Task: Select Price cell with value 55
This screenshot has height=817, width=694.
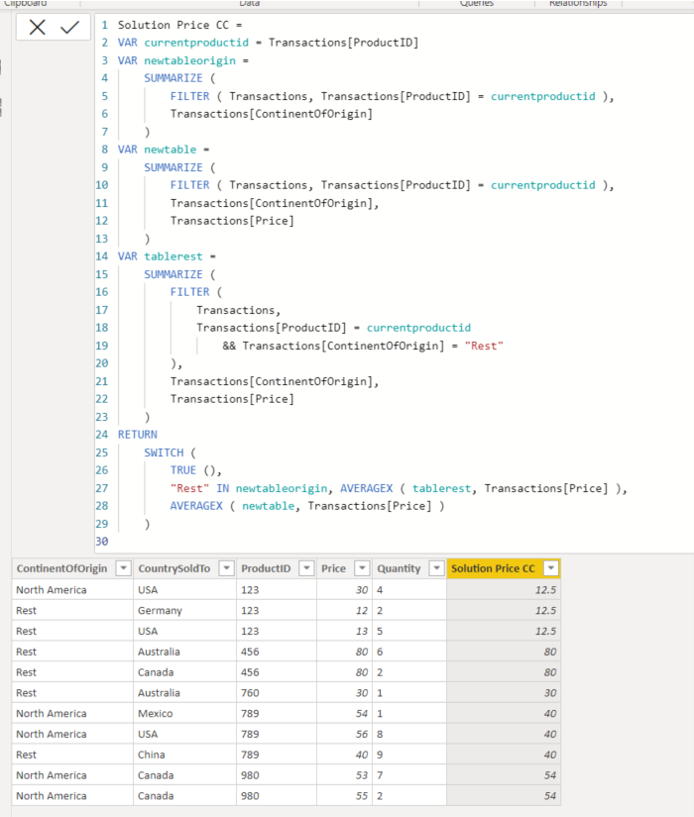Action: [344, 796]
